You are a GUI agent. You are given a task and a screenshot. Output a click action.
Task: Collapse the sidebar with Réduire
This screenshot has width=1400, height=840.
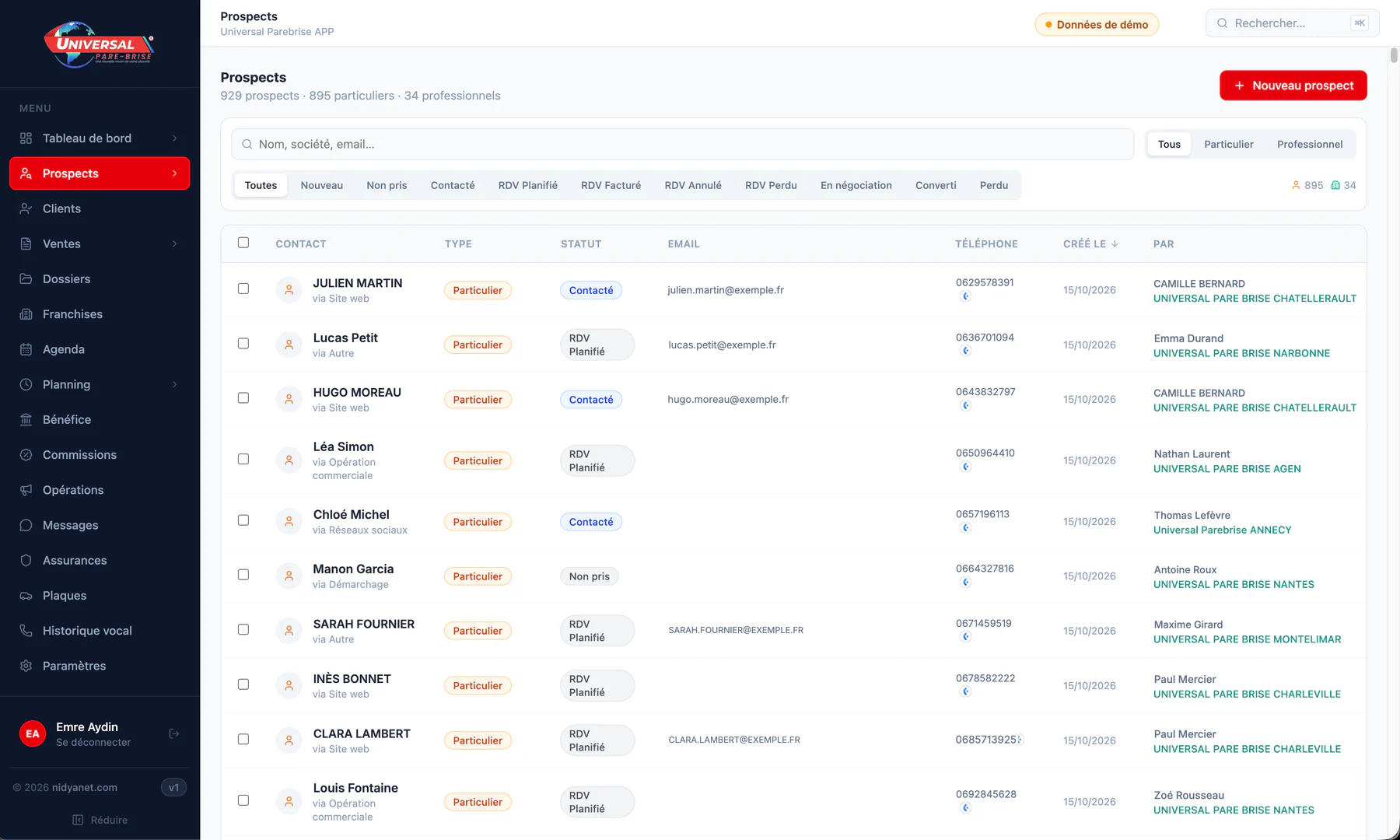(100, 820)
